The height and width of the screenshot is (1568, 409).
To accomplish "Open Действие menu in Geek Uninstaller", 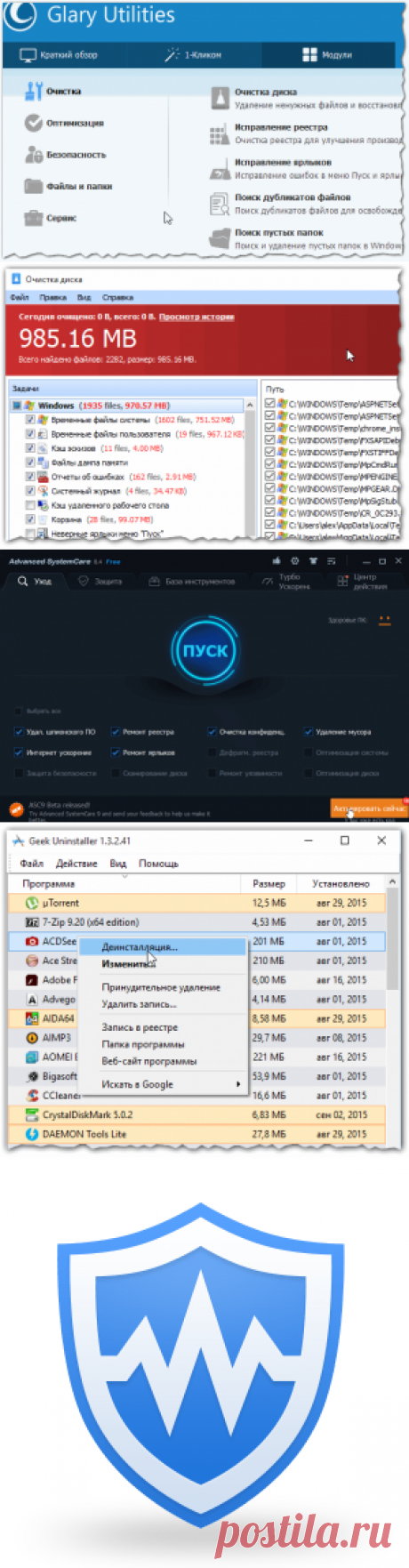I will tap(76, 864).
